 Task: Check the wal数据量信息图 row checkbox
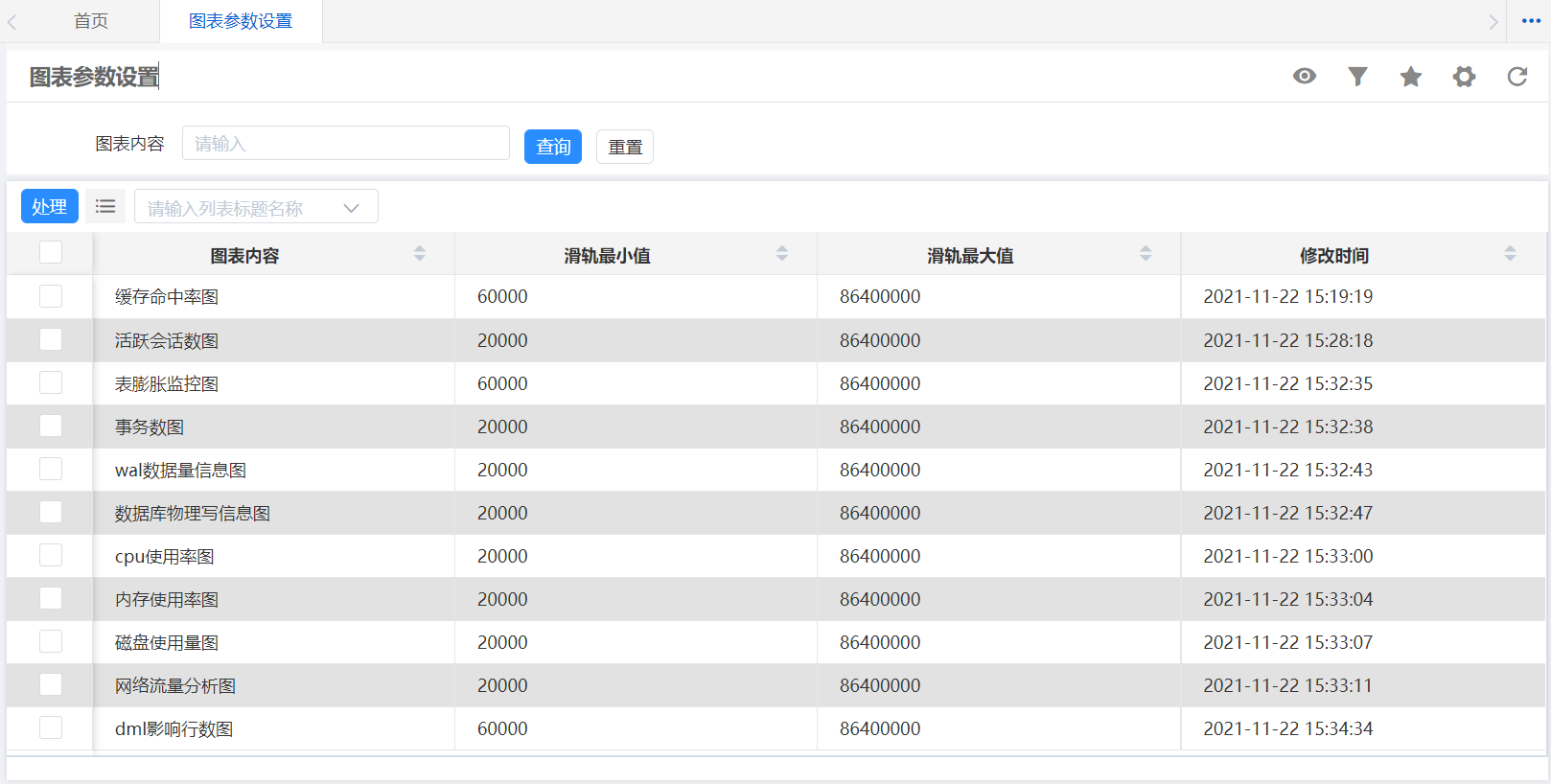click(51, 469)
